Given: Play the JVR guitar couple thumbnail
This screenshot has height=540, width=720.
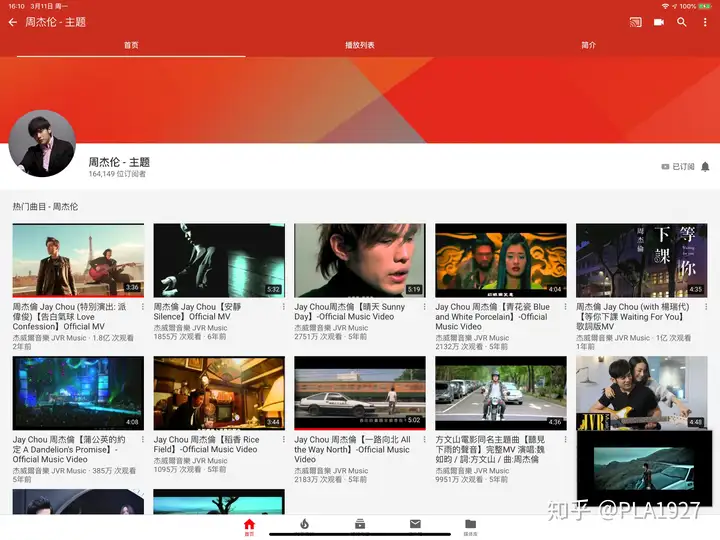Looking at the screenshot, I should coord(641,393).
